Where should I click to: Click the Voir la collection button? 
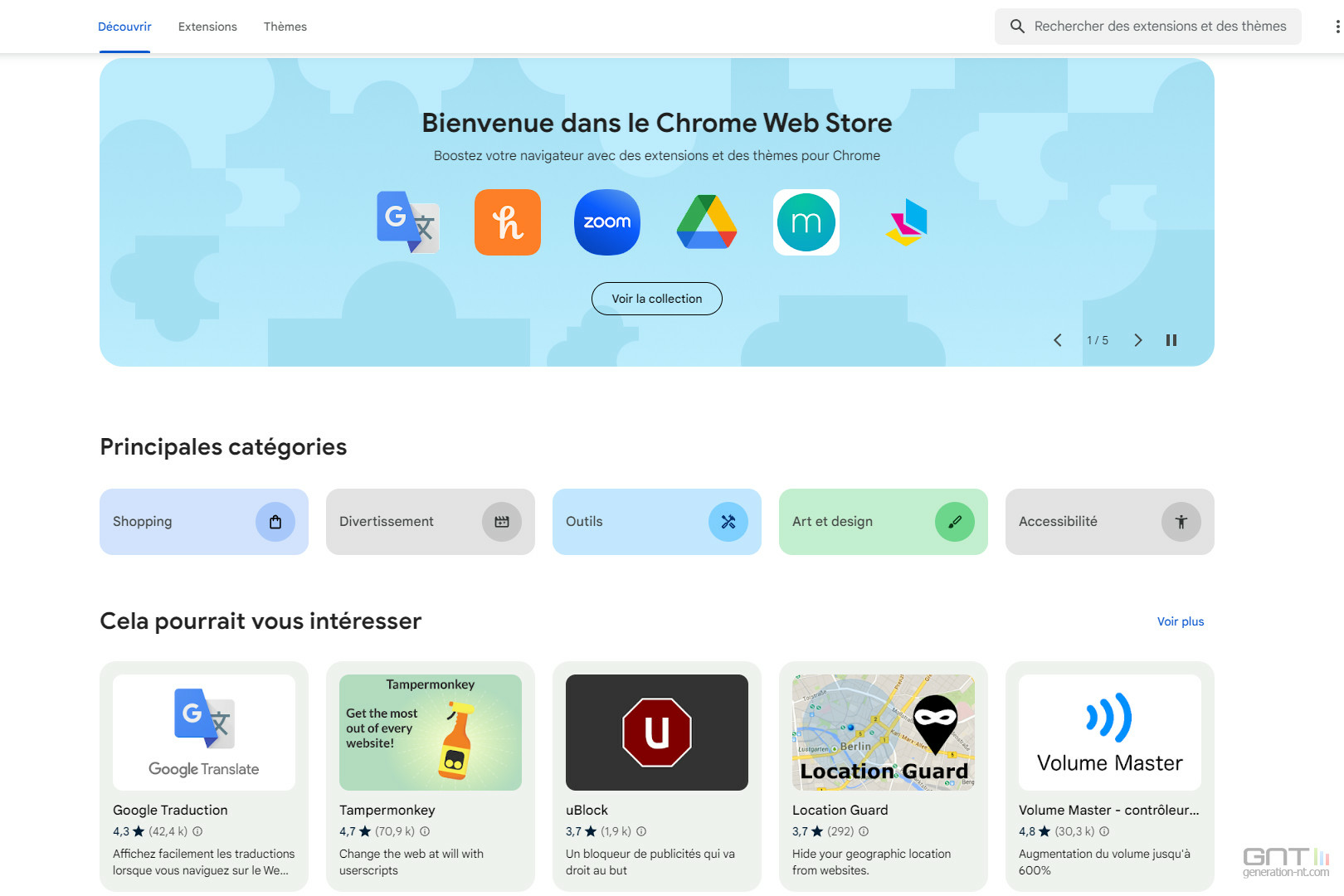pos(657,299)
